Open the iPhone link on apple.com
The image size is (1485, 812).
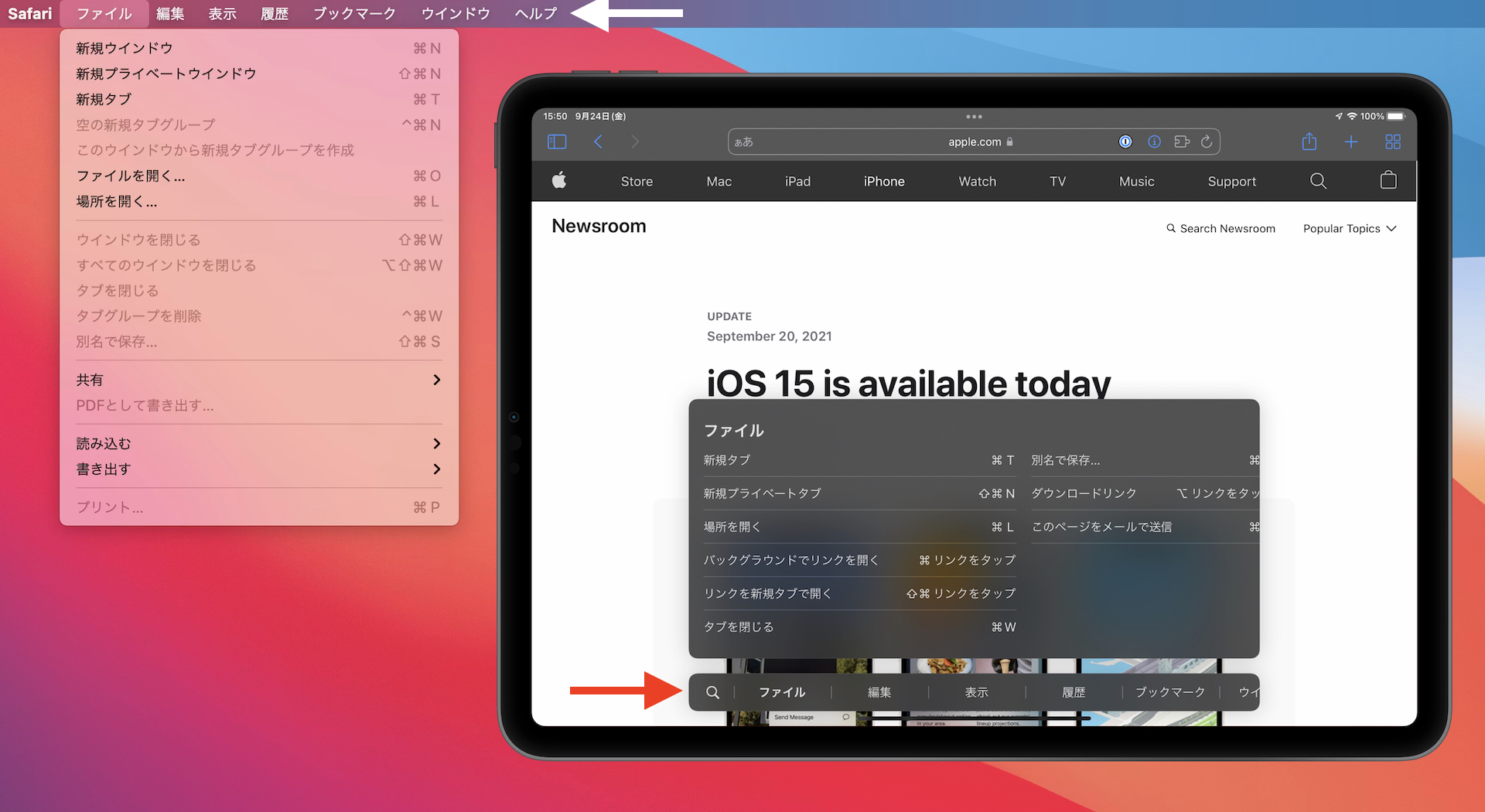point(884,181)
